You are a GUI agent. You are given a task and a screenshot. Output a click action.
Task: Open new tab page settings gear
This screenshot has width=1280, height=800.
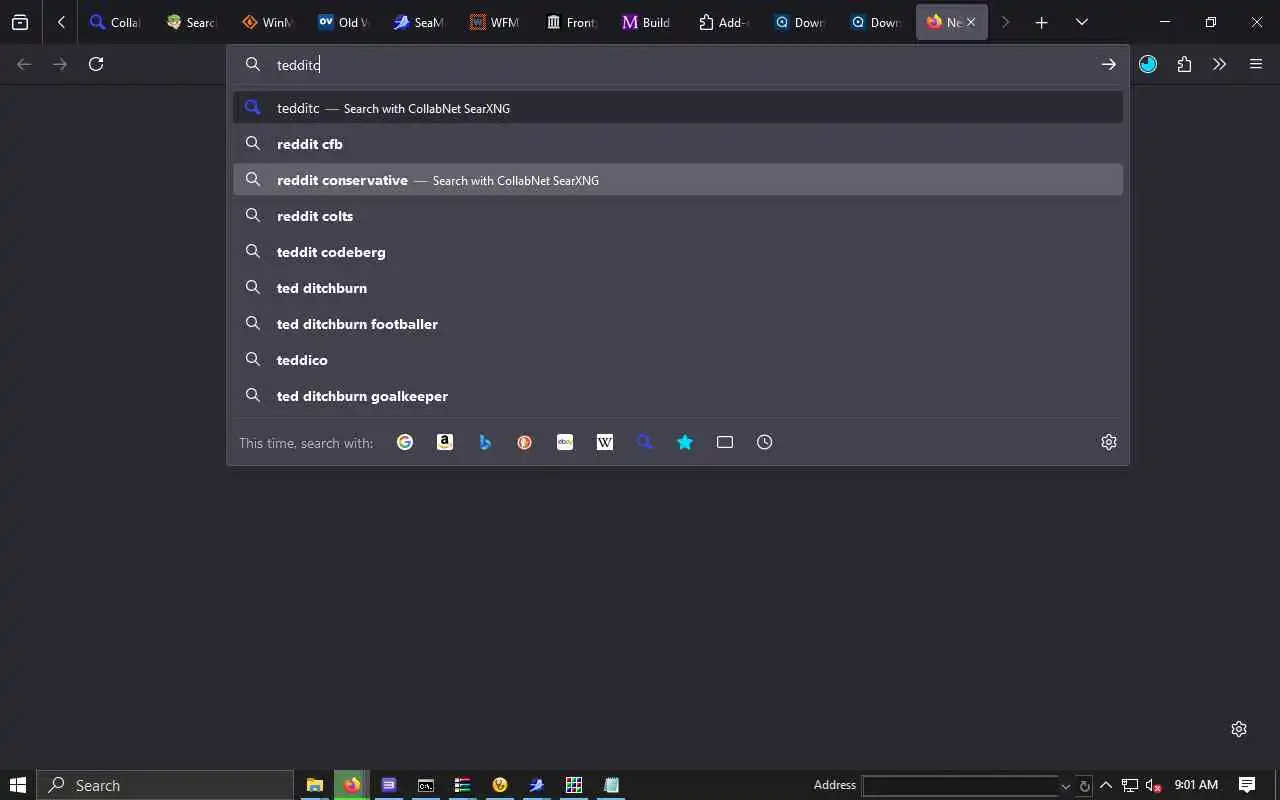point(1239,729)
